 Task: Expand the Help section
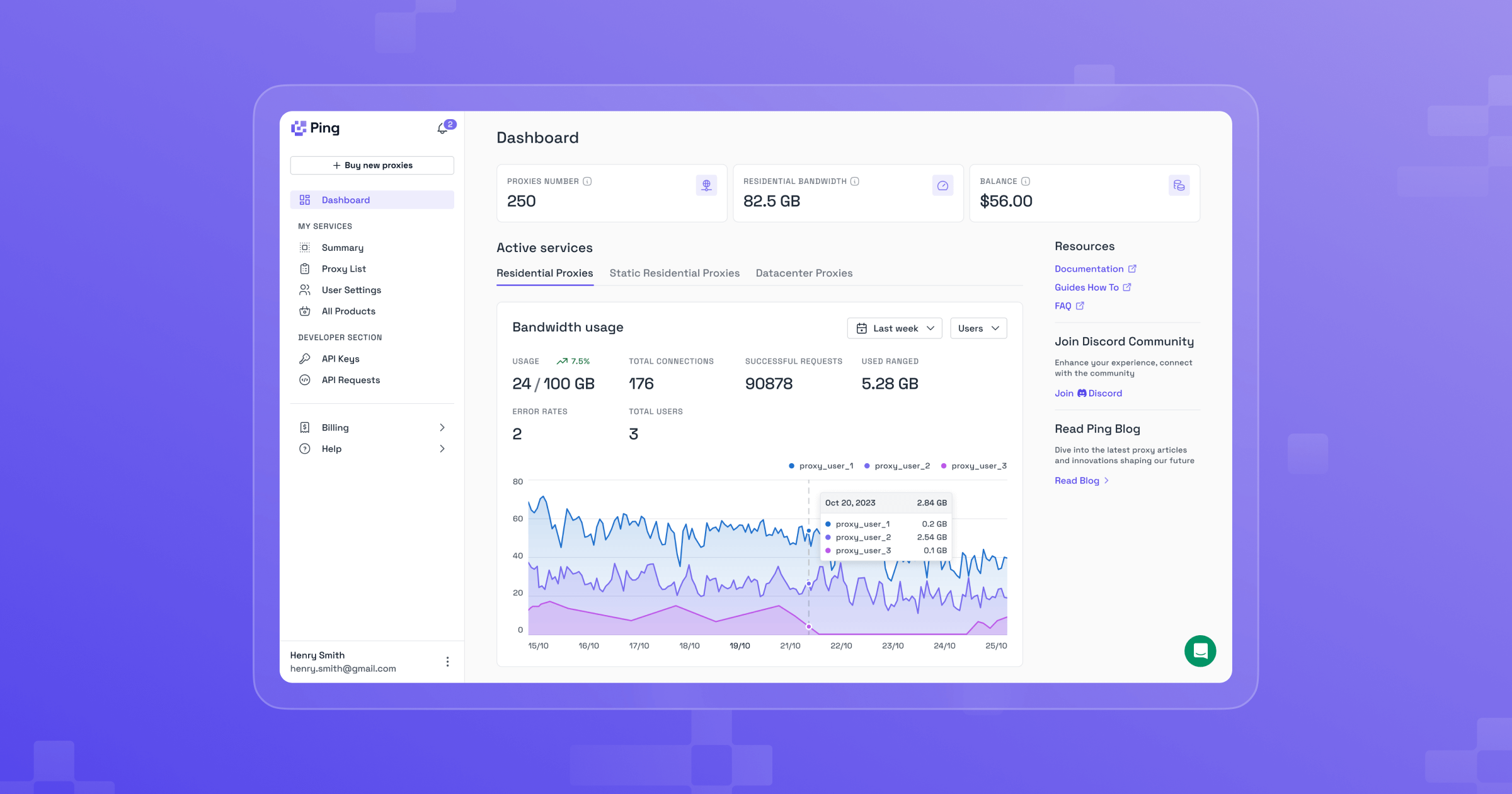pyautogui.click(x=372, y=449)
